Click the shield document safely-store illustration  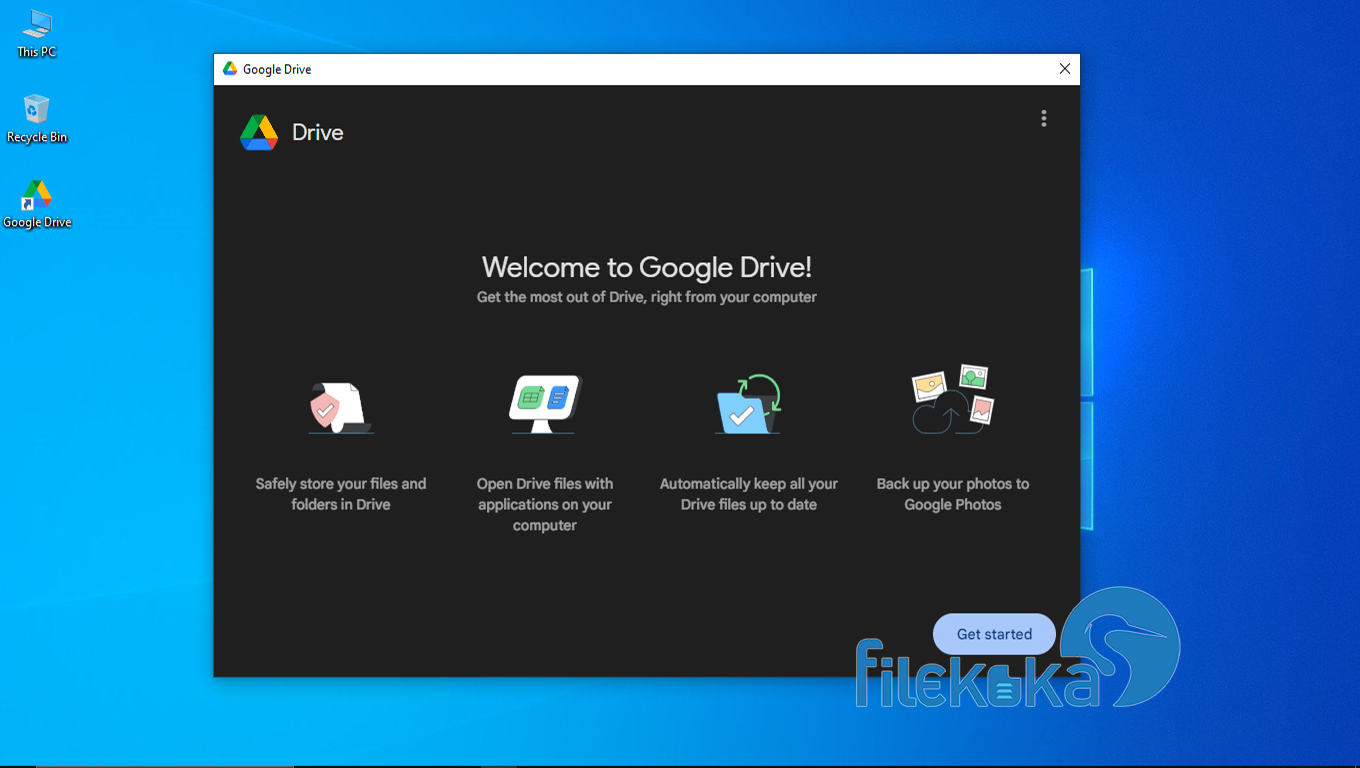[x=340, y=406]
